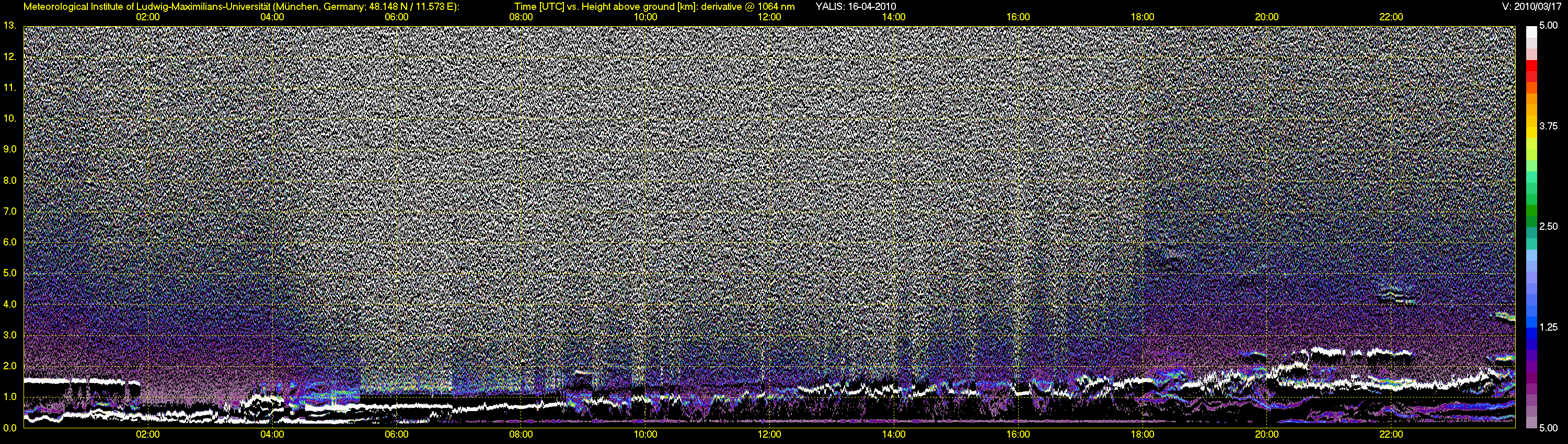Click the 08:00 label on the top time axis
1568x444 pixels.
(521, 17)
